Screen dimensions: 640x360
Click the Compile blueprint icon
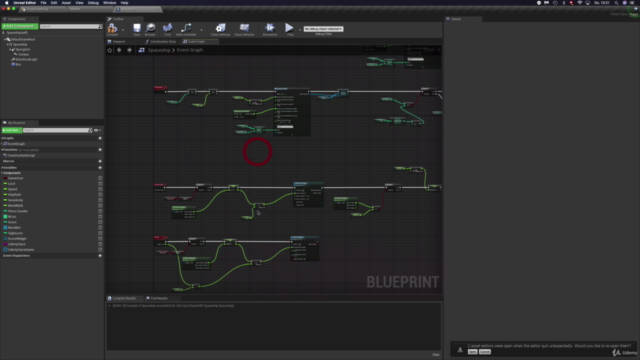point(112,28)
